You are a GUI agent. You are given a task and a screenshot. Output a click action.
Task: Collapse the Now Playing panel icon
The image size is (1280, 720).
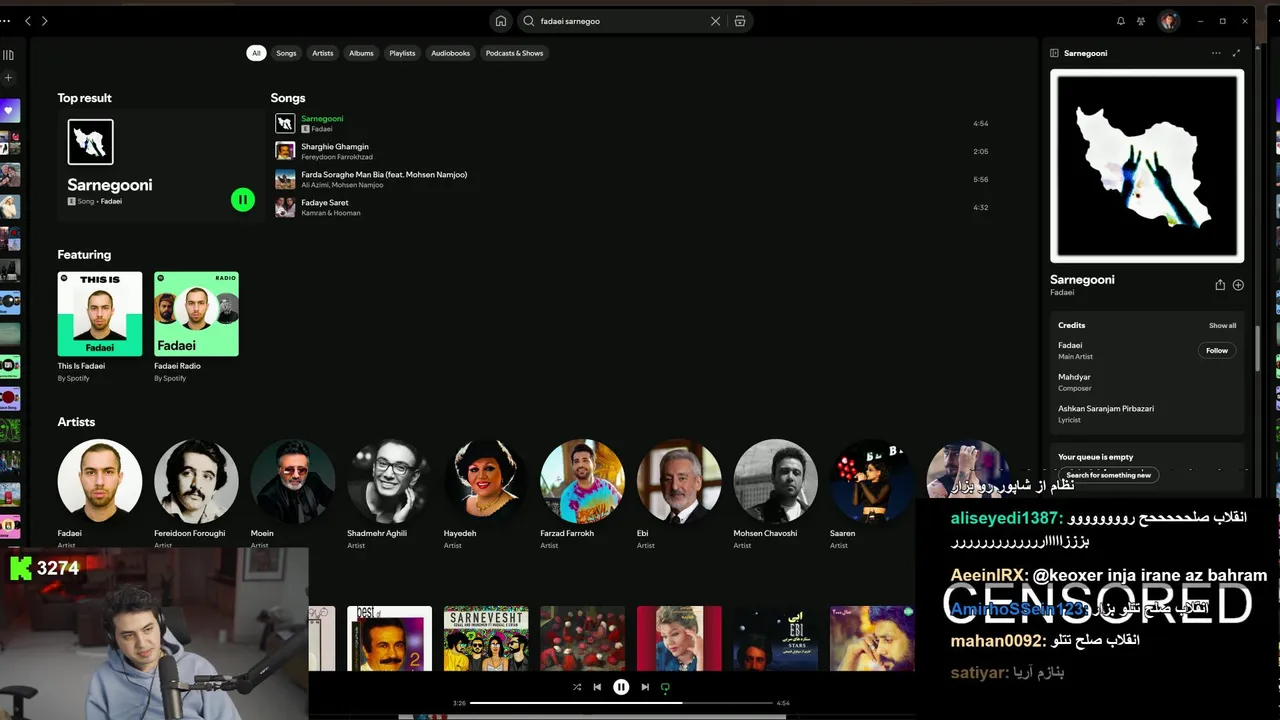coord(1054,53)
